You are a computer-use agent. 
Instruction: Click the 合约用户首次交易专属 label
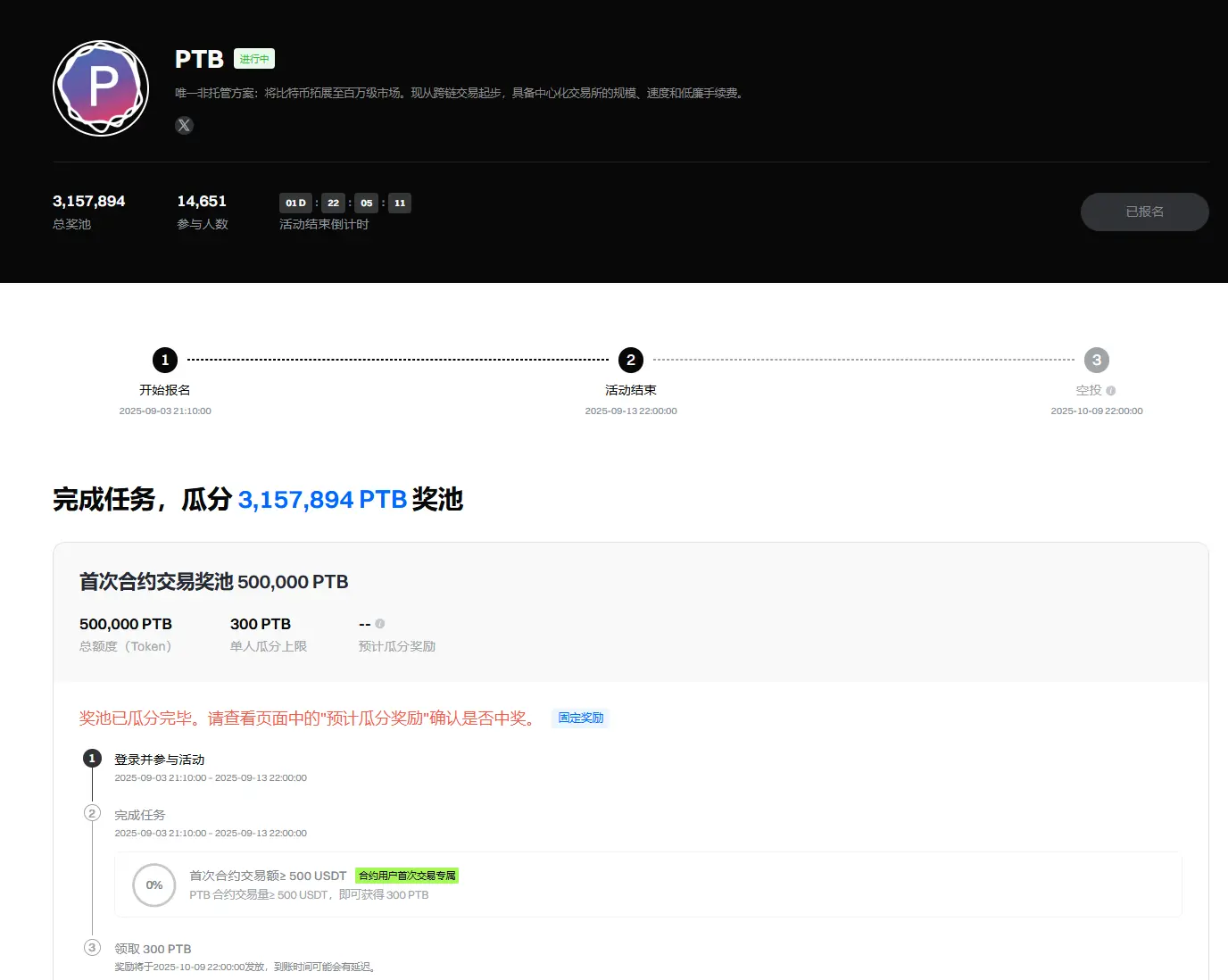[x=407, y=876]
